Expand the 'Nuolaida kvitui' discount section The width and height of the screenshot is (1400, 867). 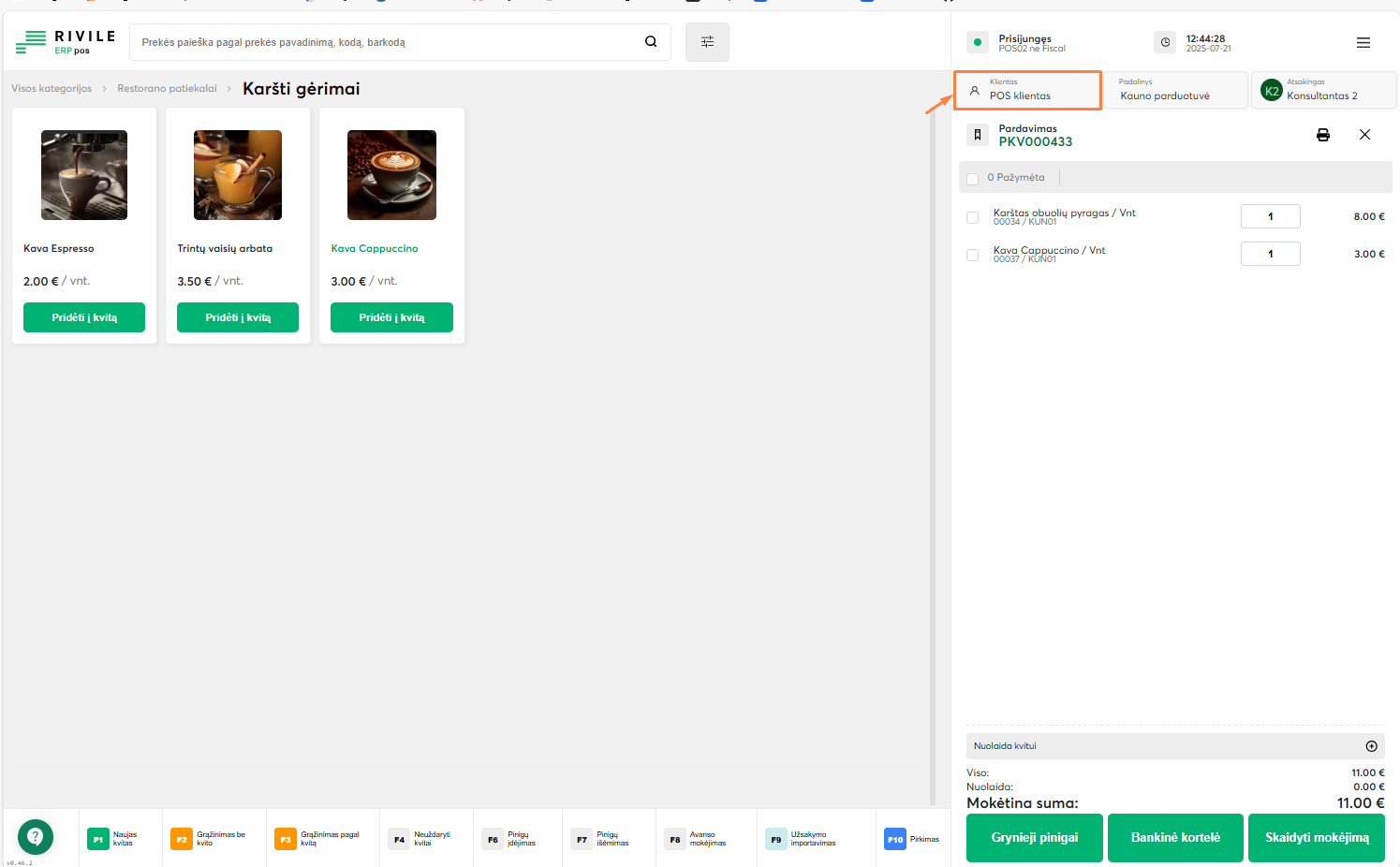coord(1371,746)
